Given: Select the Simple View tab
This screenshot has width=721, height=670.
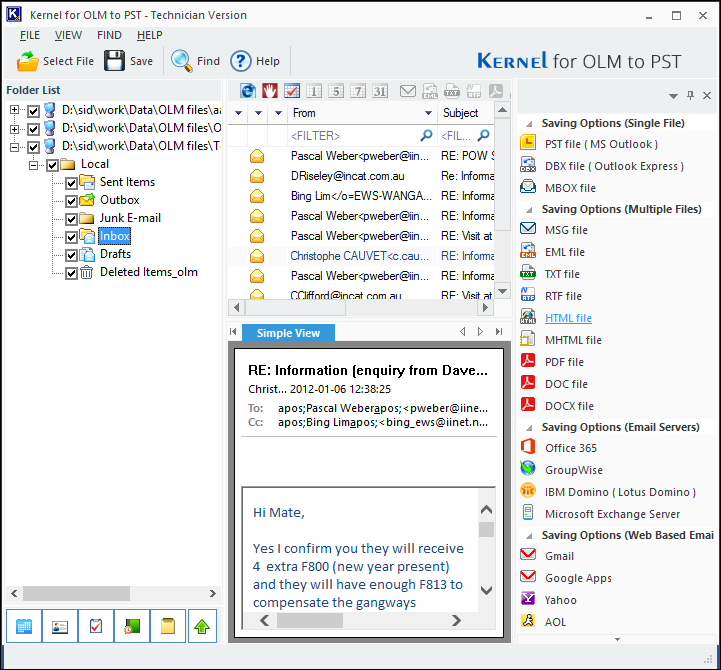Looking at the screenshot, I should point(288,333).
